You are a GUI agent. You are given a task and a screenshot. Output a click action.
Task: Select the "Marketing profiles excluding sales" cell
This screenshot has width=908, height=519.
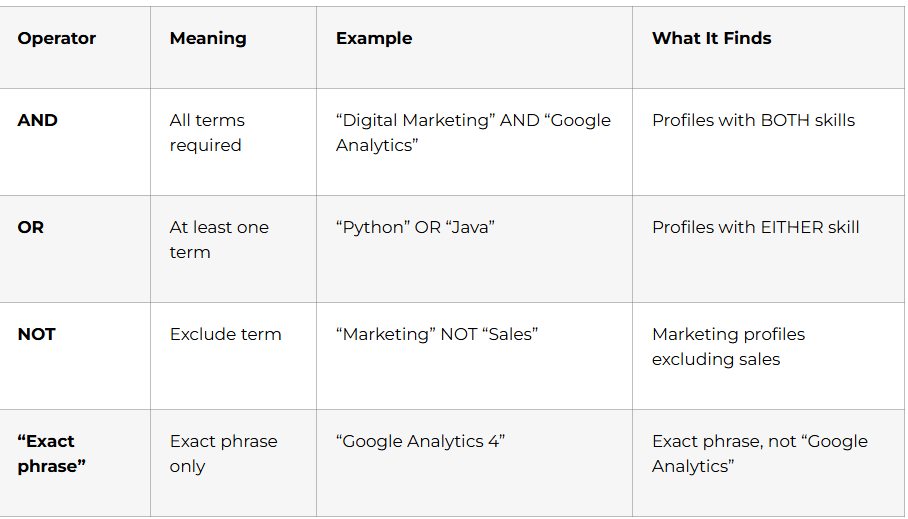pyautogui.click(x=728, y=346)
